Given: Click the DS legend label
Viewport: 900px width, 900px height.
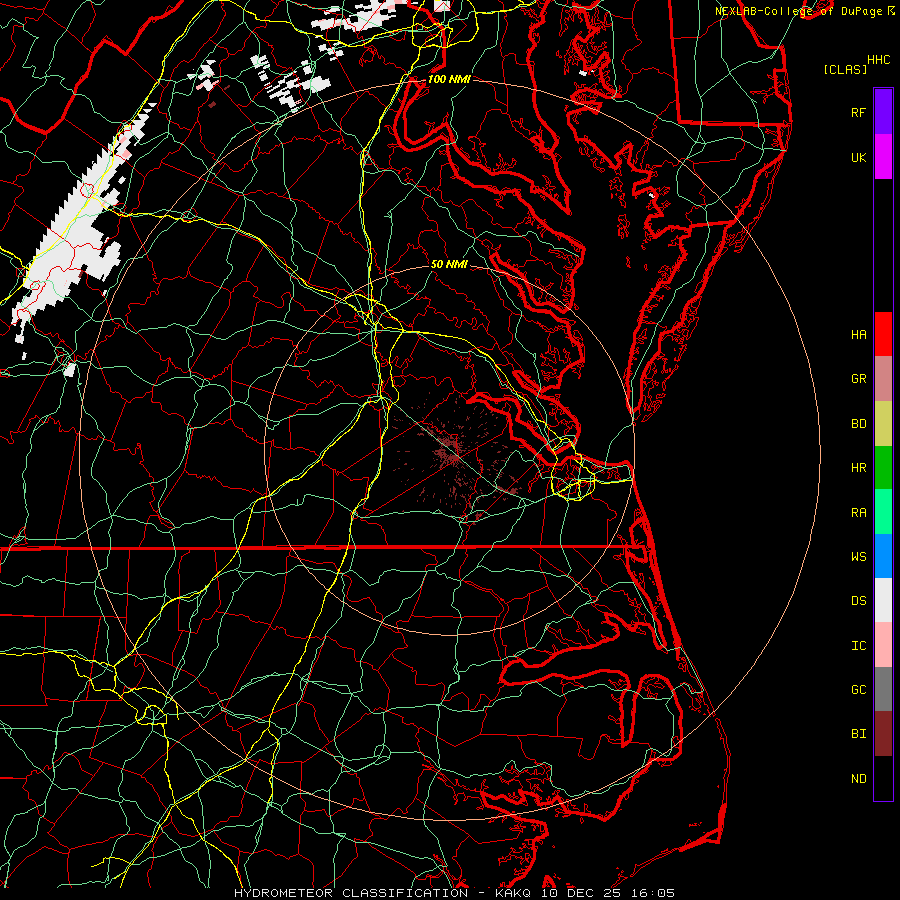Looking at the screenshot, I should [x=859, y=601].
